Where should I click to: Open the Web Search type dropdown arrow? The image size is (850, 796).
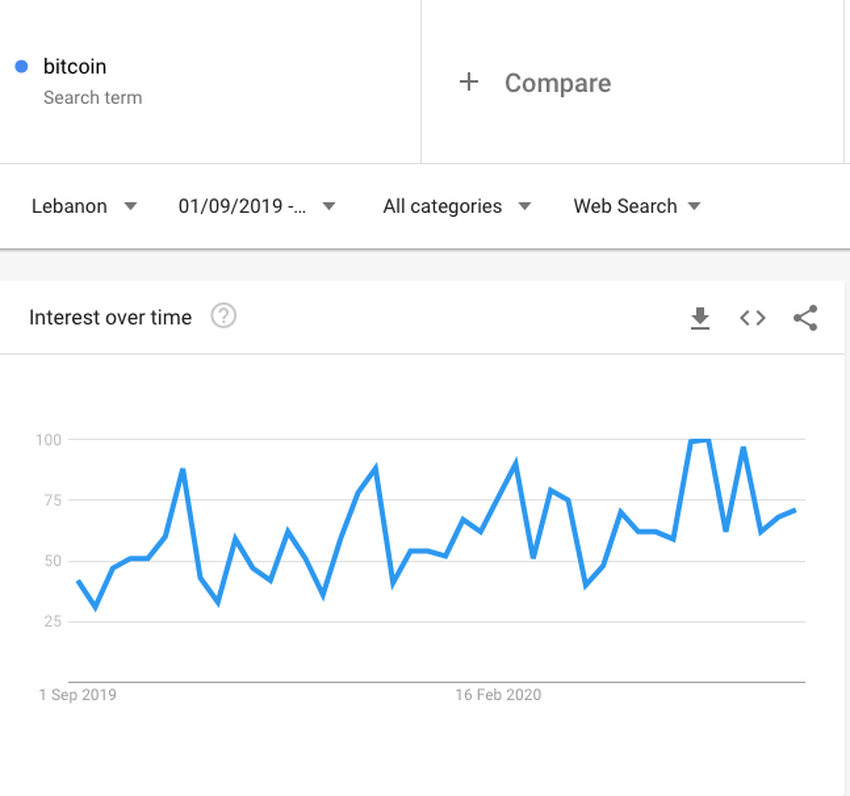[695, 207]
